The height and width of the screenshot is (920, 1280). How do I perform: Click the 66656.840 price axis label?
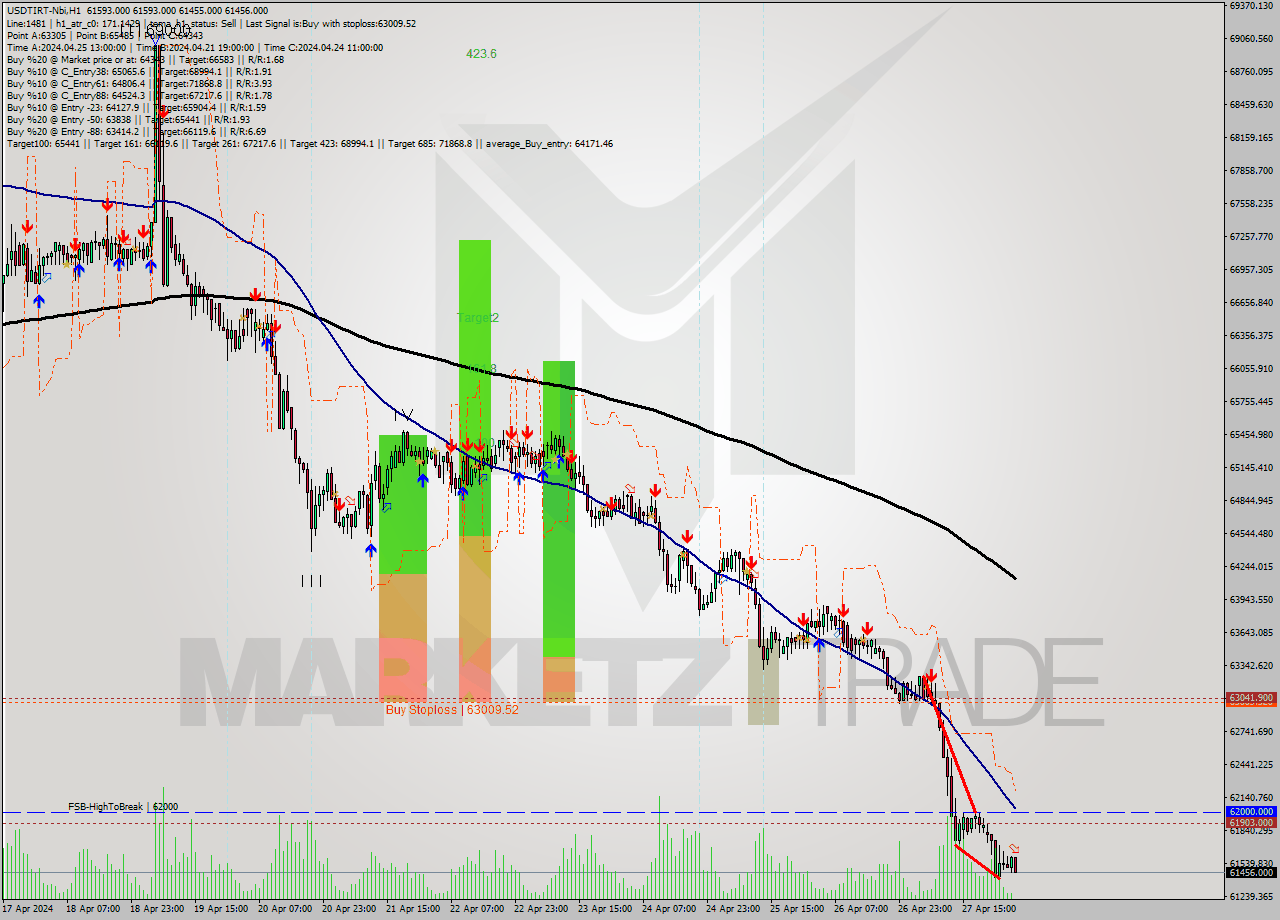pyautogui.click(x=1250, y=302)
